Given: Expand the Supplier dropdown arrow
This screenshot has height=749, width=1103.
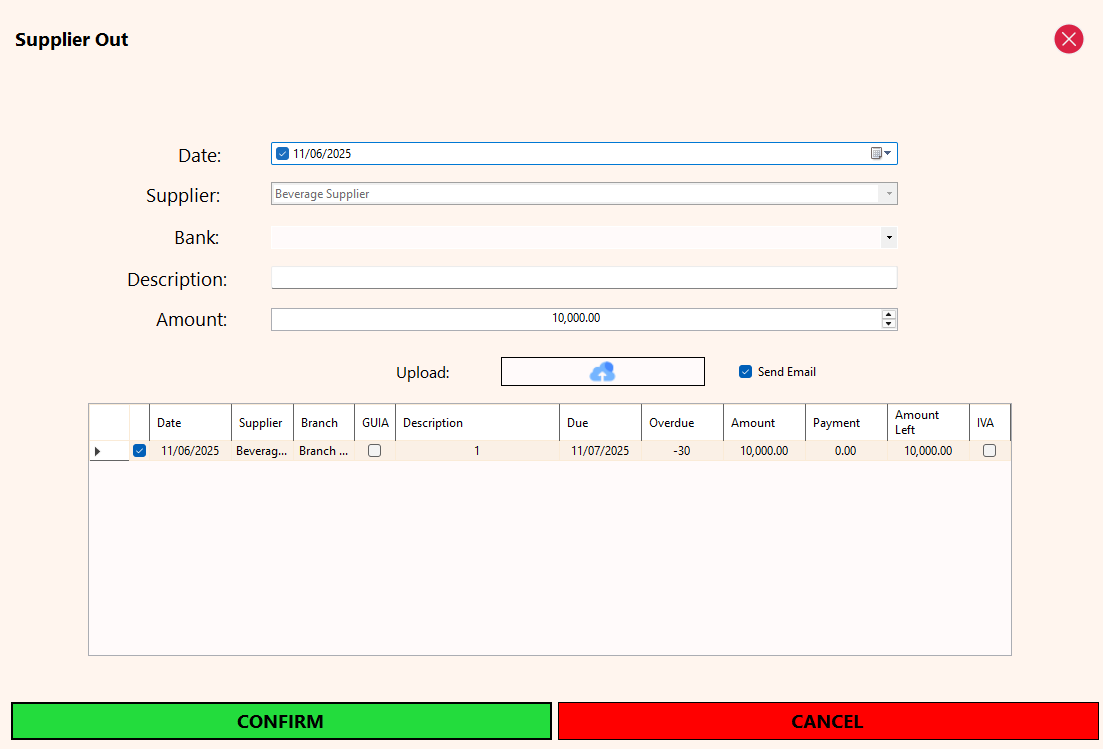Looking at the screenshot, I should [x=888, y=193].
